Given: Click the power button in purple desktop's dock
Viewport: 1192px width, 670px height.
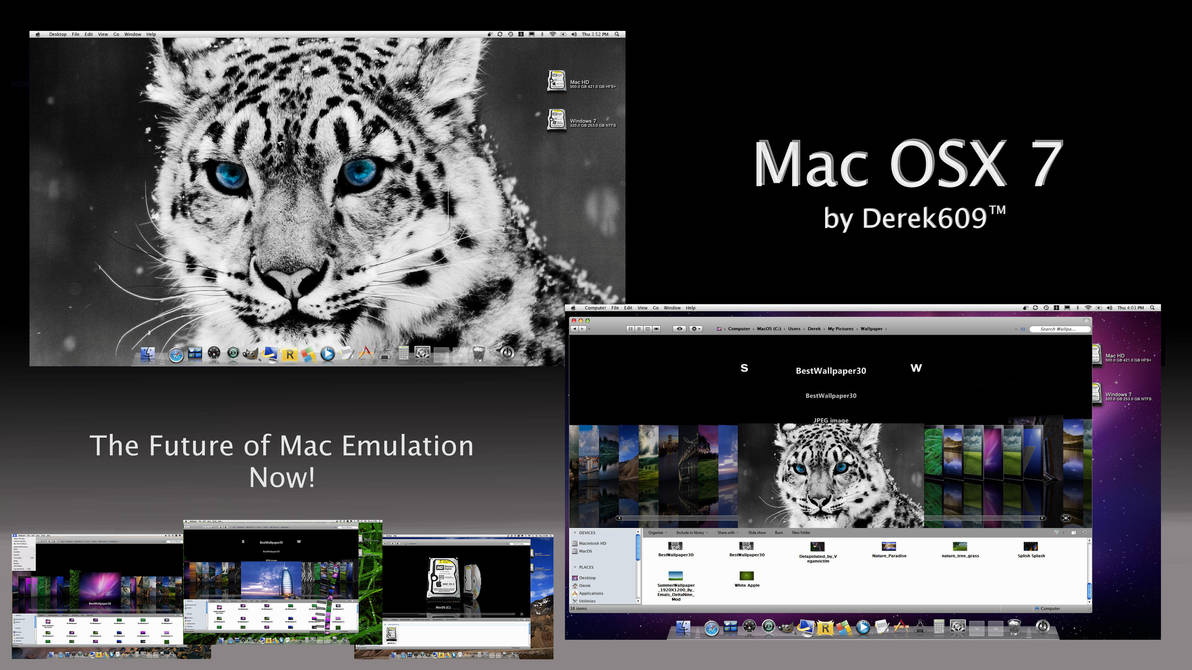Looking at the screenshot, I should [x=1043, y=626].
